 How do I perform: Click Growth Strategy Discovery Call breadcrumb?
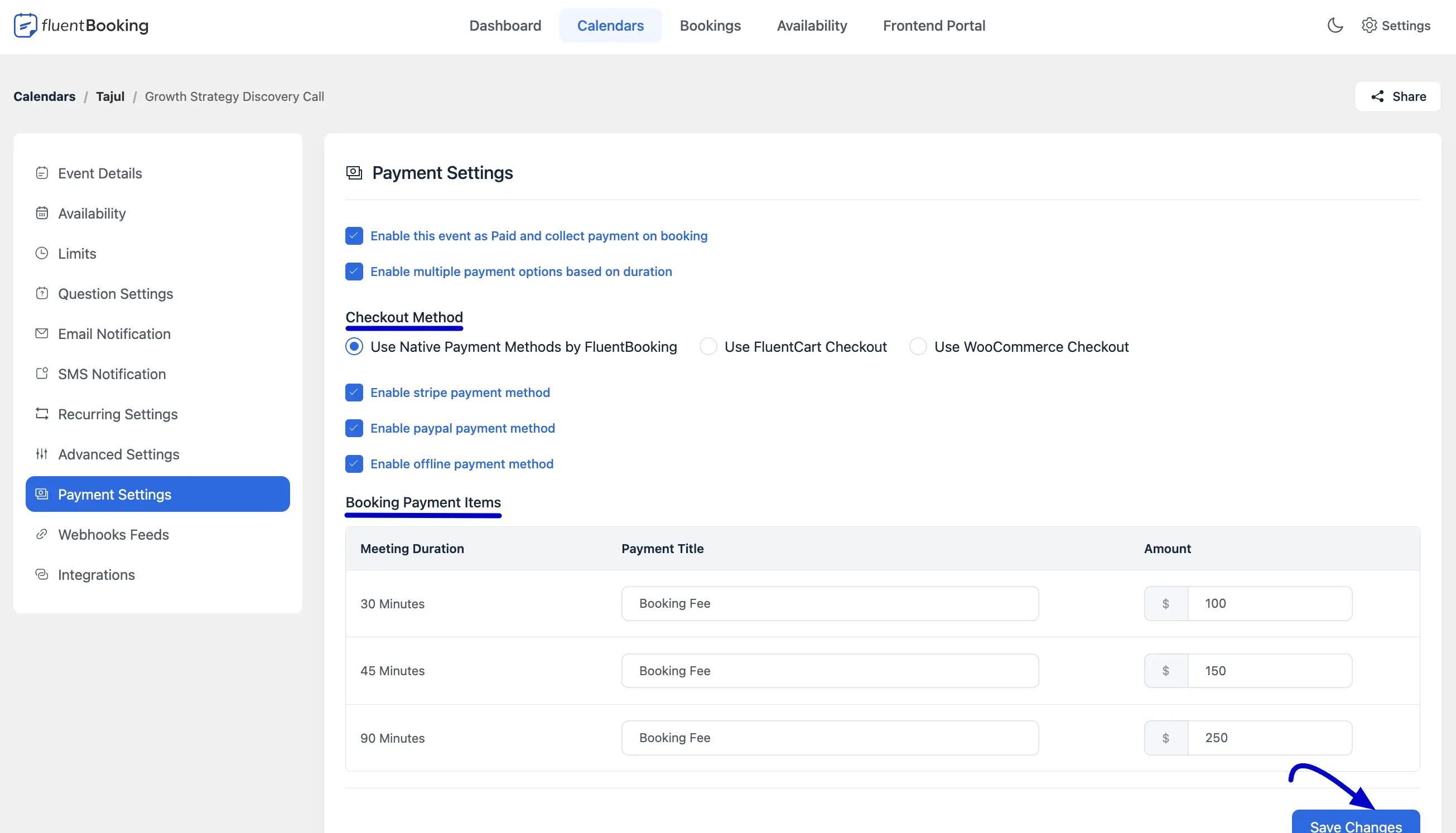235,96
